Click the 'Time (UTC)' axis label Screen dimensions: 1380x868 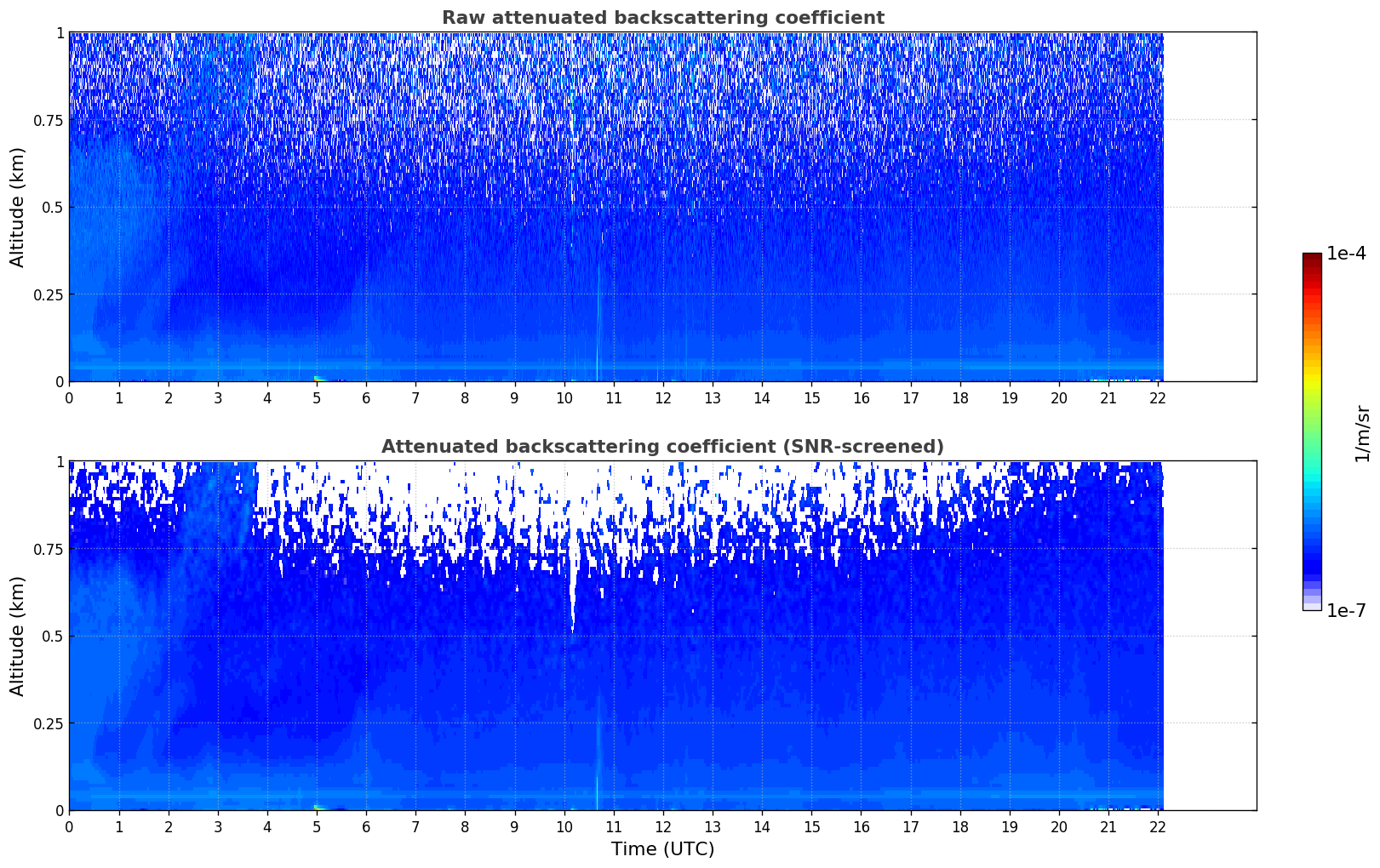click(662, 849)
